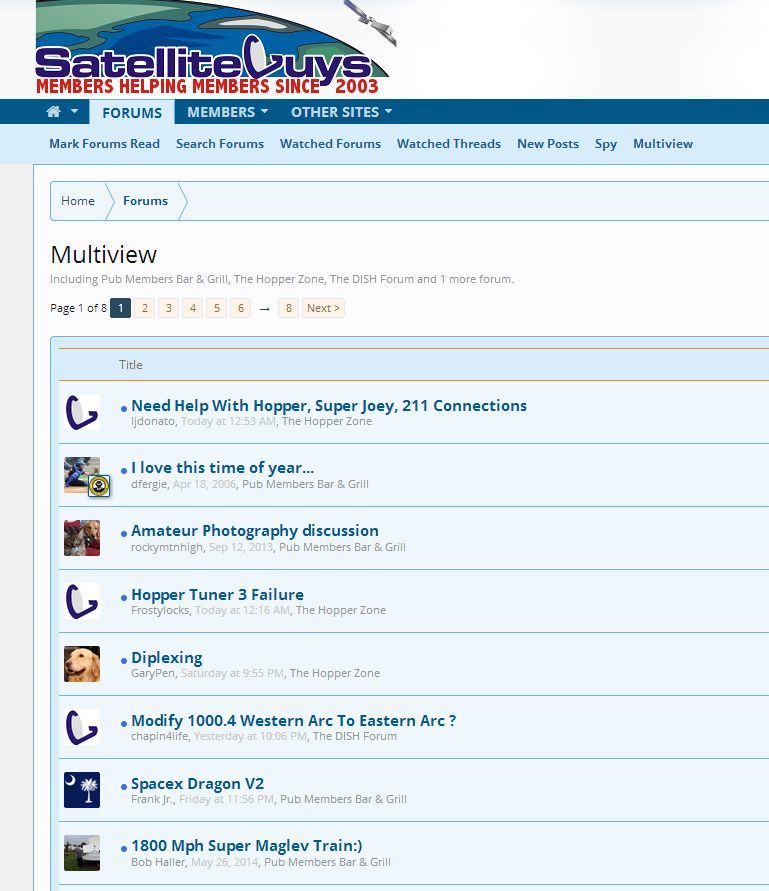Click rockymtnhigh's avatar thumbnail
The height and width of the screenshot is (891, 769).
point(82,538)
